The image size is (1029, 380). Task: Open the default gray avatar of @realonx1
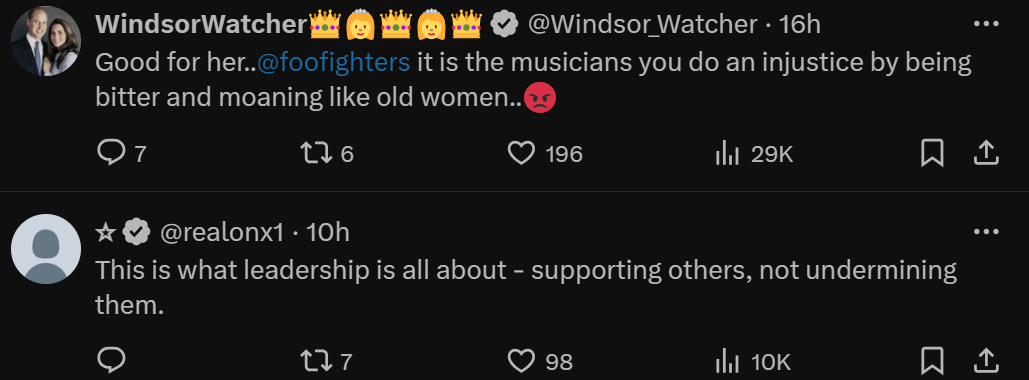point(46,249)
